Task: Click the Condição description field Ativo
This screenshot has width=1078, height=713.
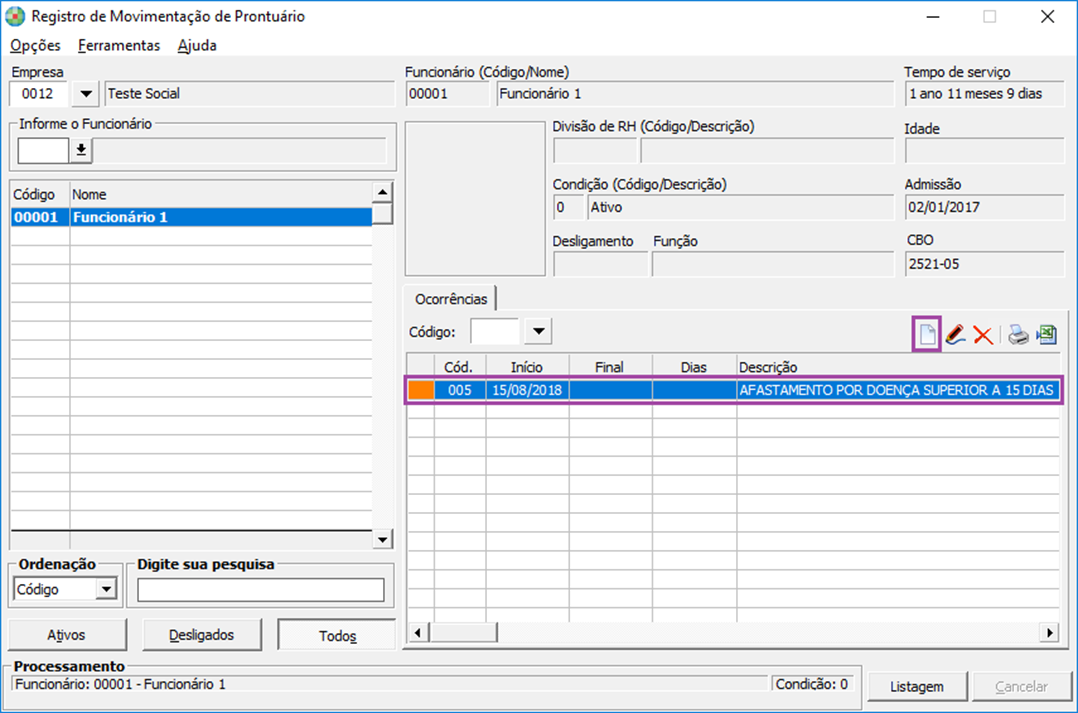Action: coord(740,207)
